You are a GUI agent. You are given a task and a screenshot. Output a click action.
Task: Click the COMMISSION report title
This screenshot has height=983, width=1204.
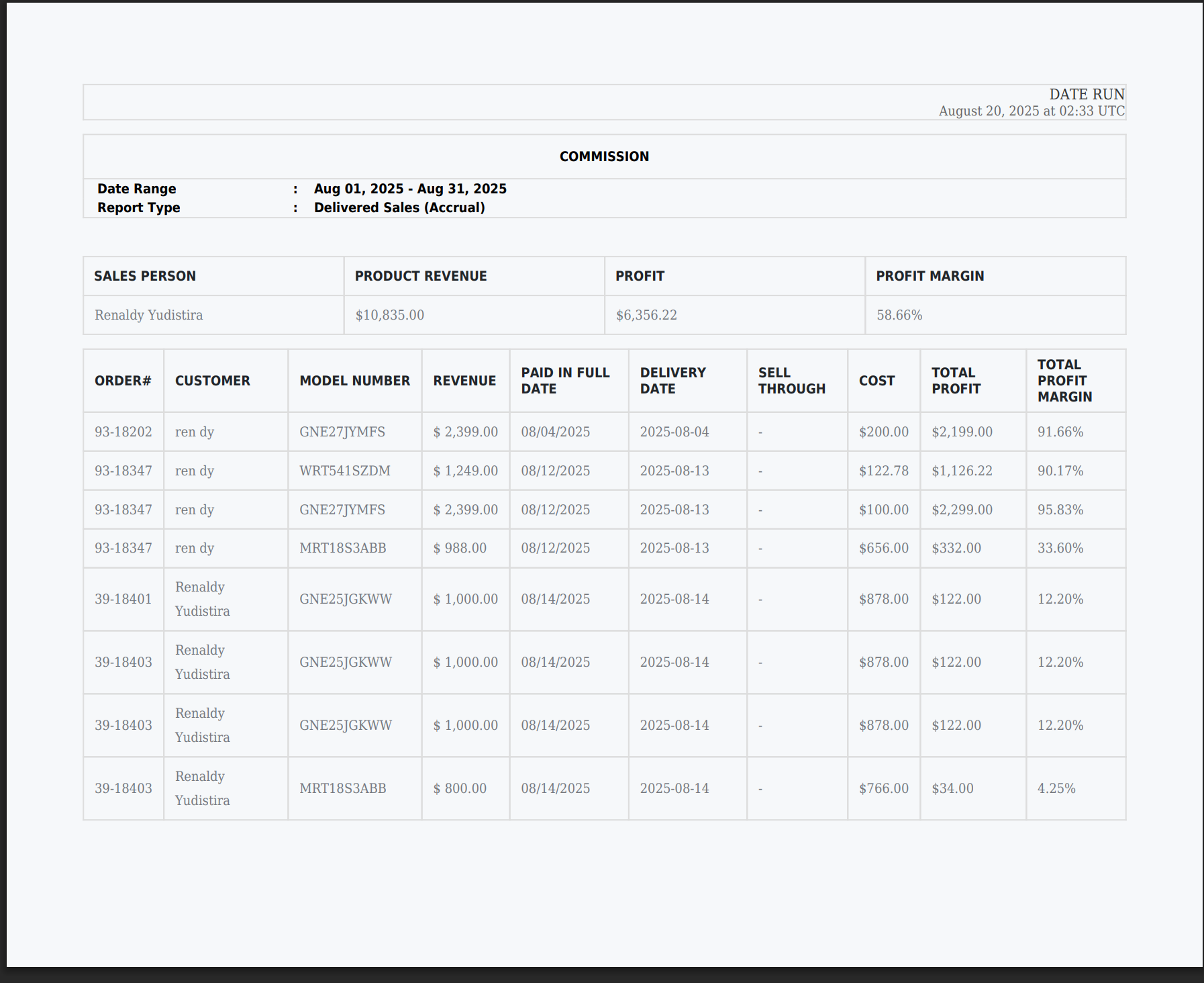point(604,156)
